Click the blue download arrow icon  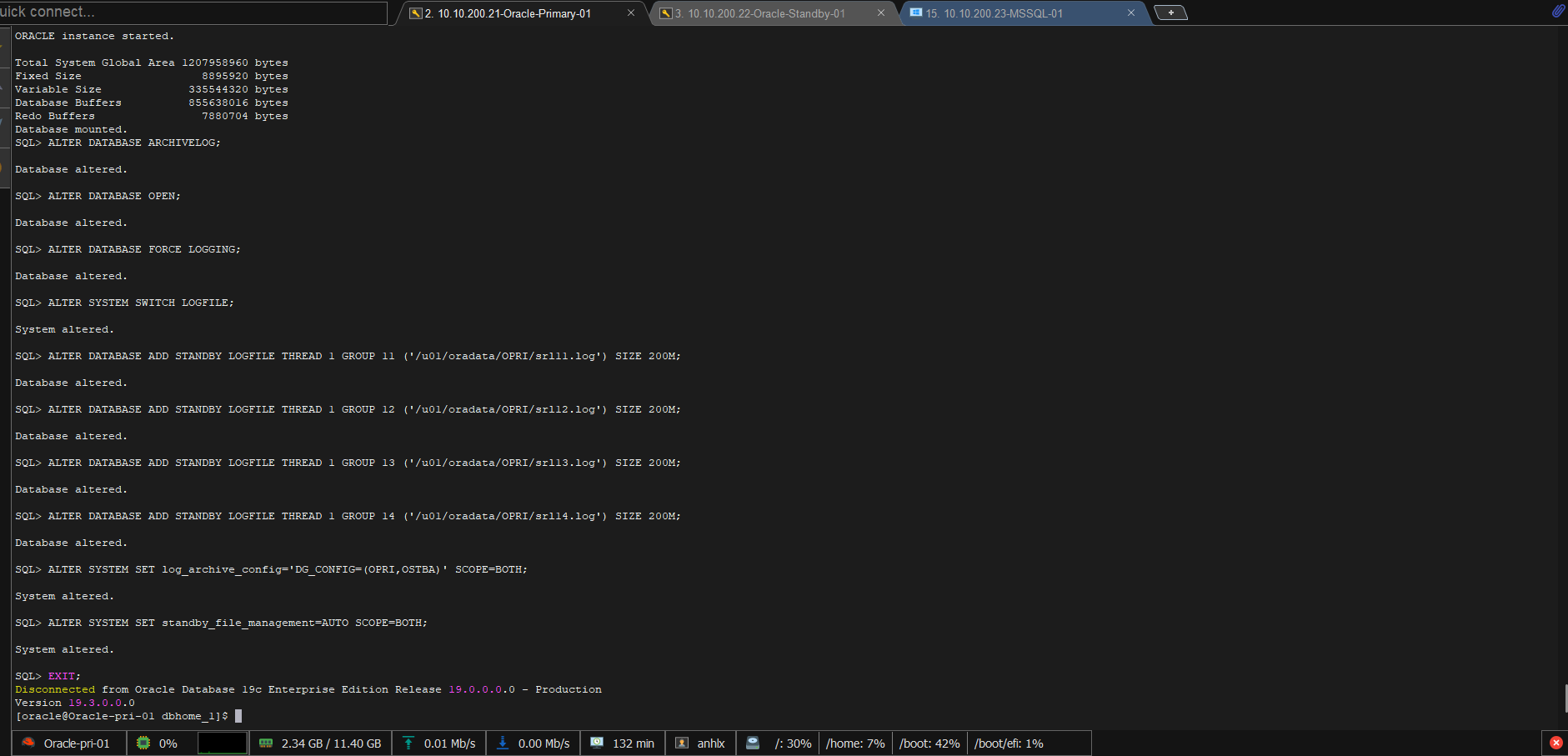(503, 743)
